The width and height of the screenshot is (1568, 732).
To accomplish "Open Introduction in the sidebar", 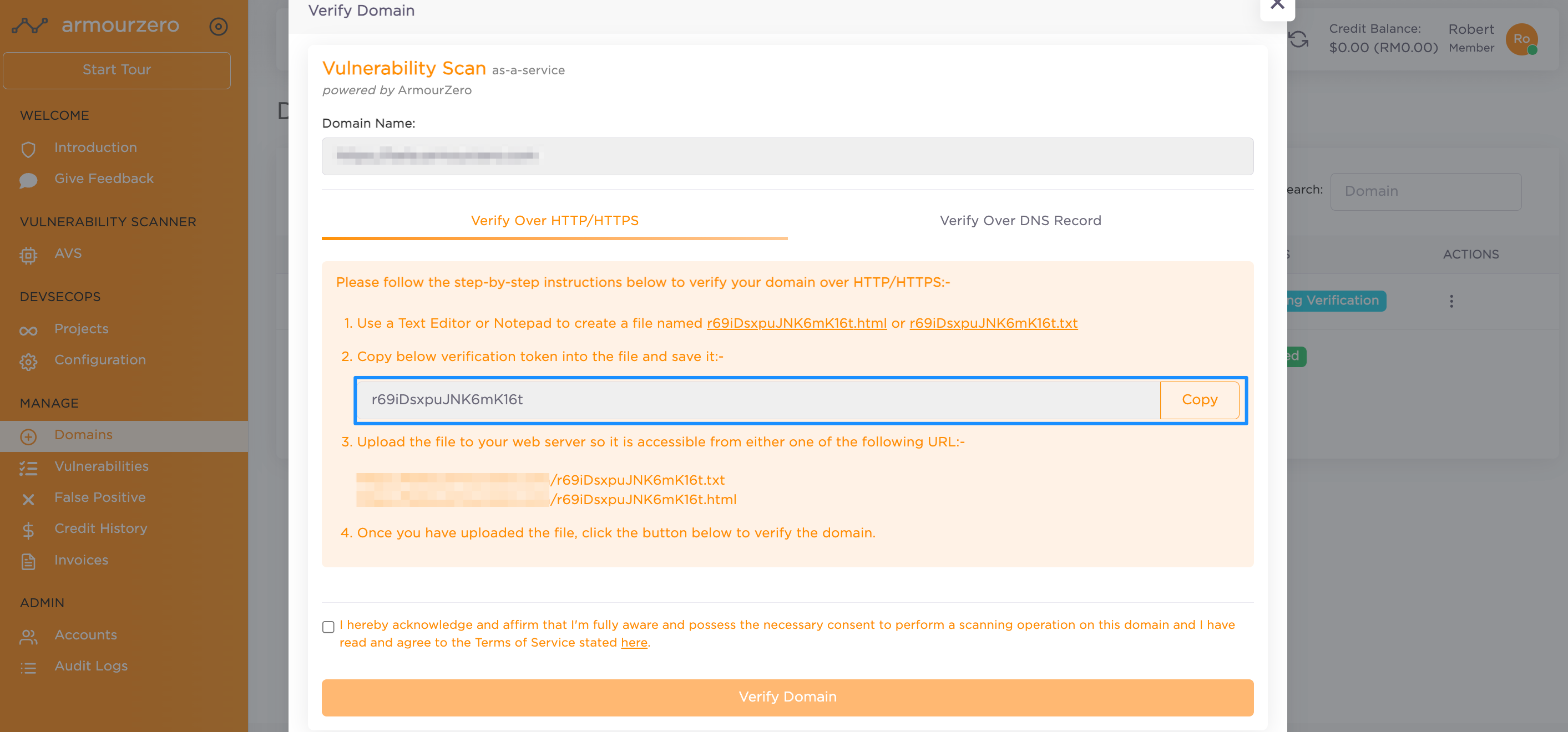I will coord(95,148).
